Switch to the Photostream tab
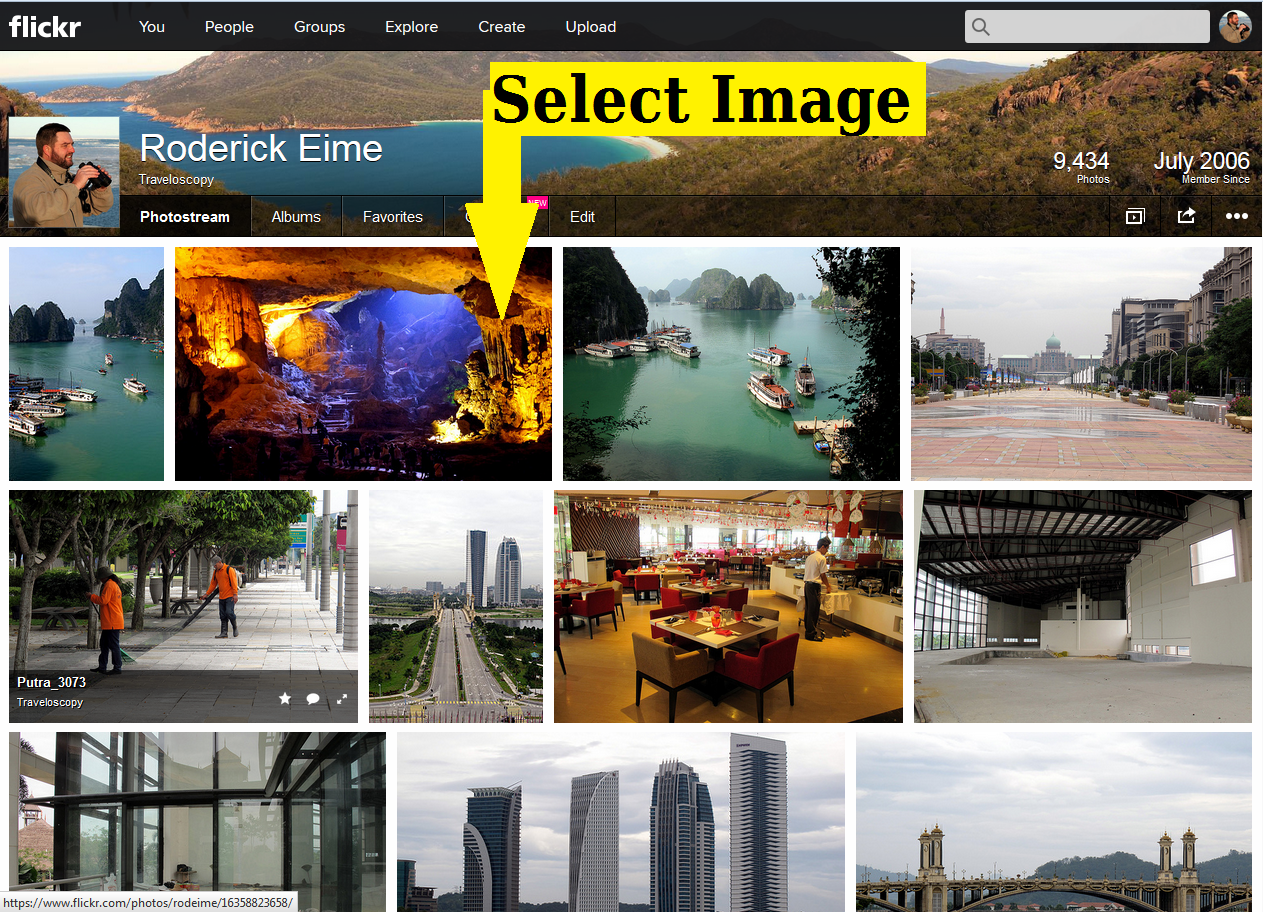The width and height of the screenshot is (1263, 912). click(x=185, y=216)
